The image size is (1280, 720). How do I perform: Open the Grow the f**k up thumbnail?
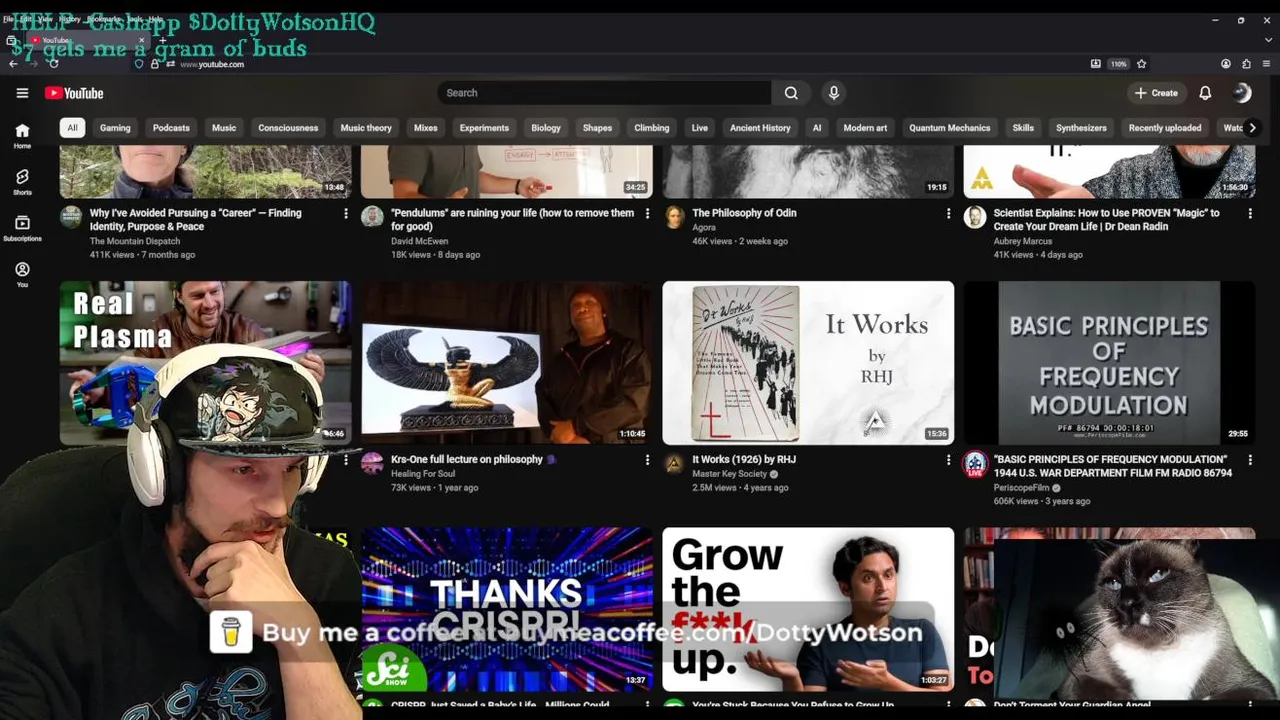click(808, 610)
